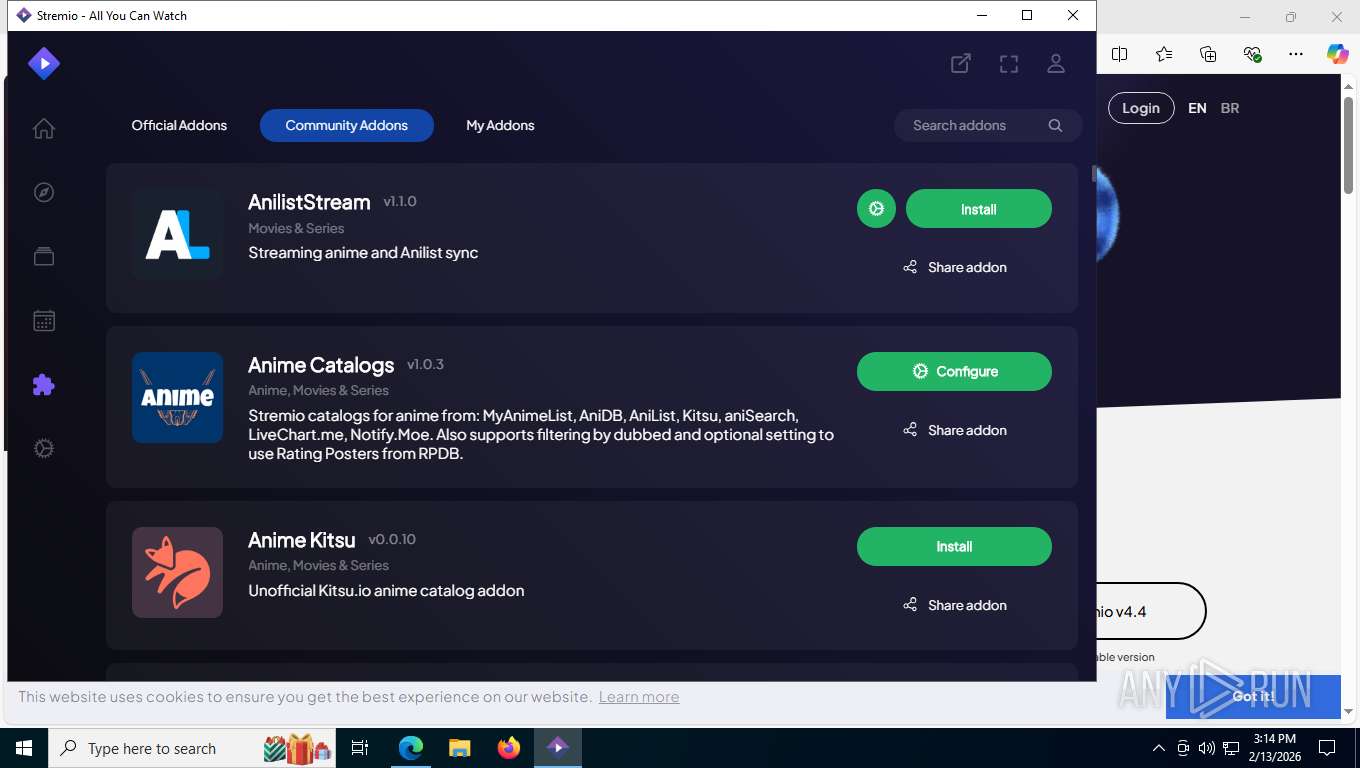The height and width of the screenshot is (768, 1360).
Task: Show hidden system tray icons
Action: pyautogui.click(x=1159, y=748)
